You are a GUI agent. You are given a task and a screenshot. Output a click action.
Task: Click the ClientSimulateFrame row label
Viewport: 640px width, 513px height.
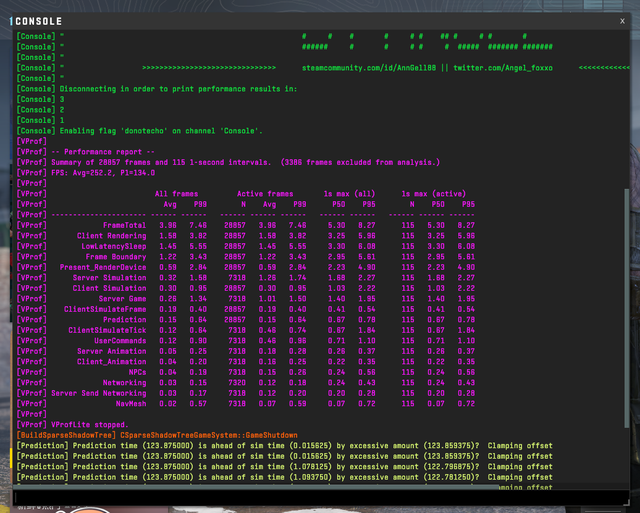pos(105,309)
